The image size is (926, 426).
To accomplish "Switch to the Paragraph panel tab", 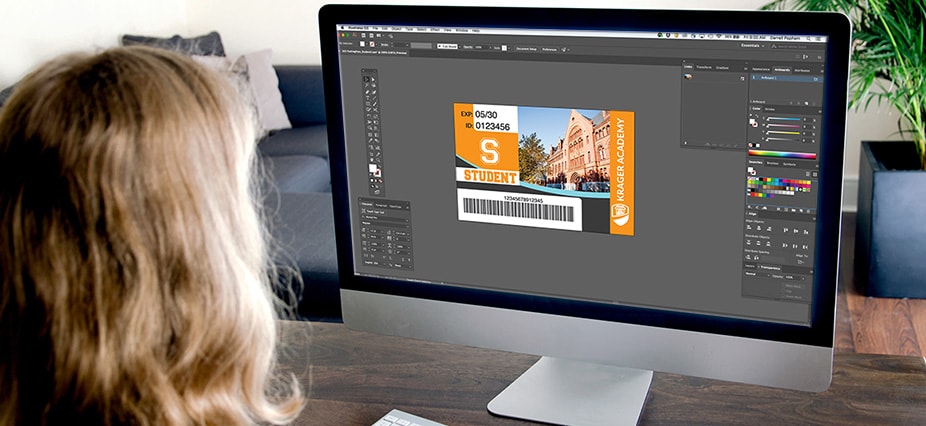I will coord(382,204).
